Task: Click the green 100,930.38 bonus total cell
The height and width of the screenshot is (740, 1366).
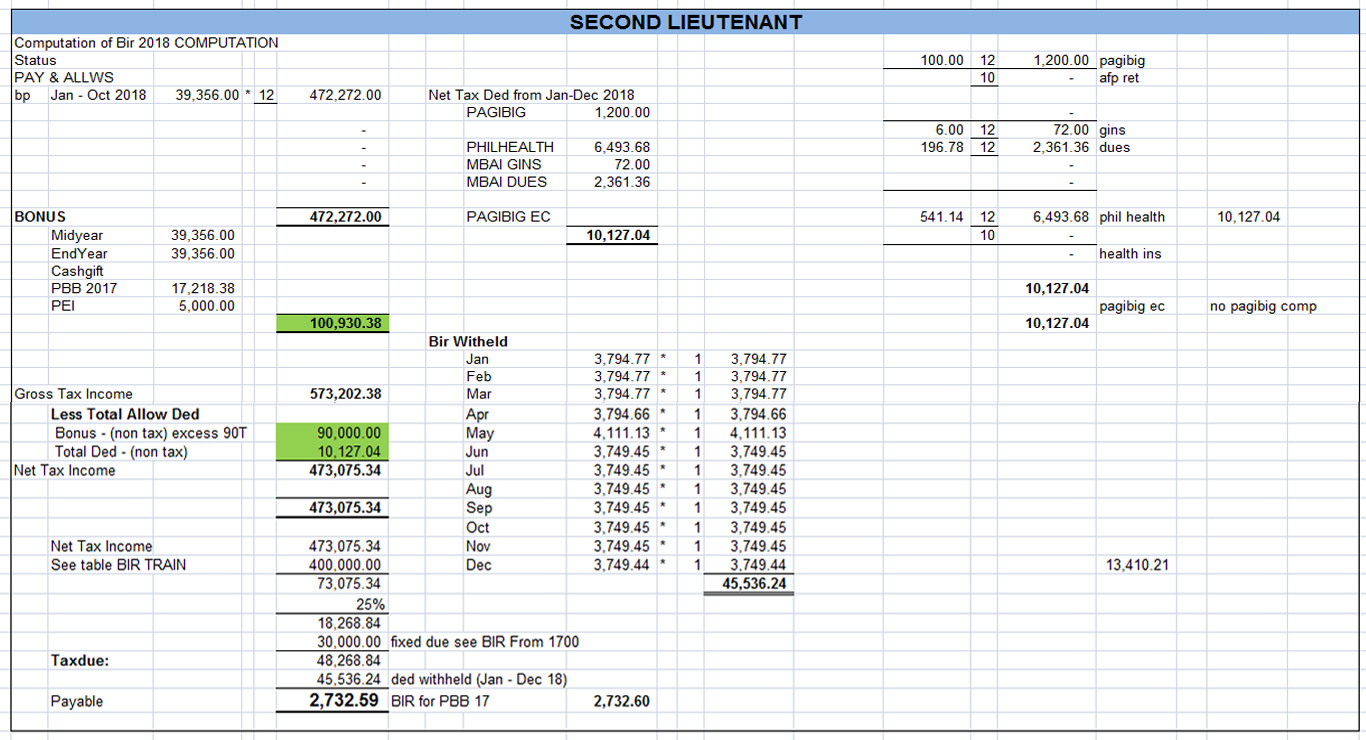Action: (x=332, y=323)
